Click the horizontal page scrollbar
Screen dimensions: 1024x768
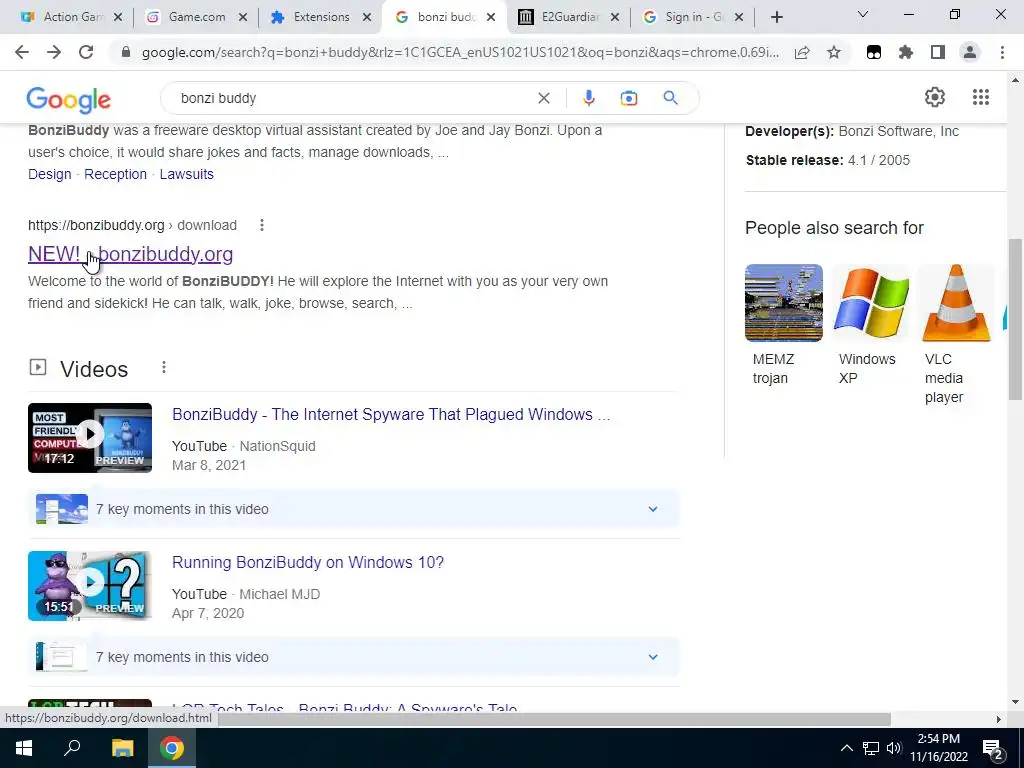pyautogui.click(x=555, y=719)
